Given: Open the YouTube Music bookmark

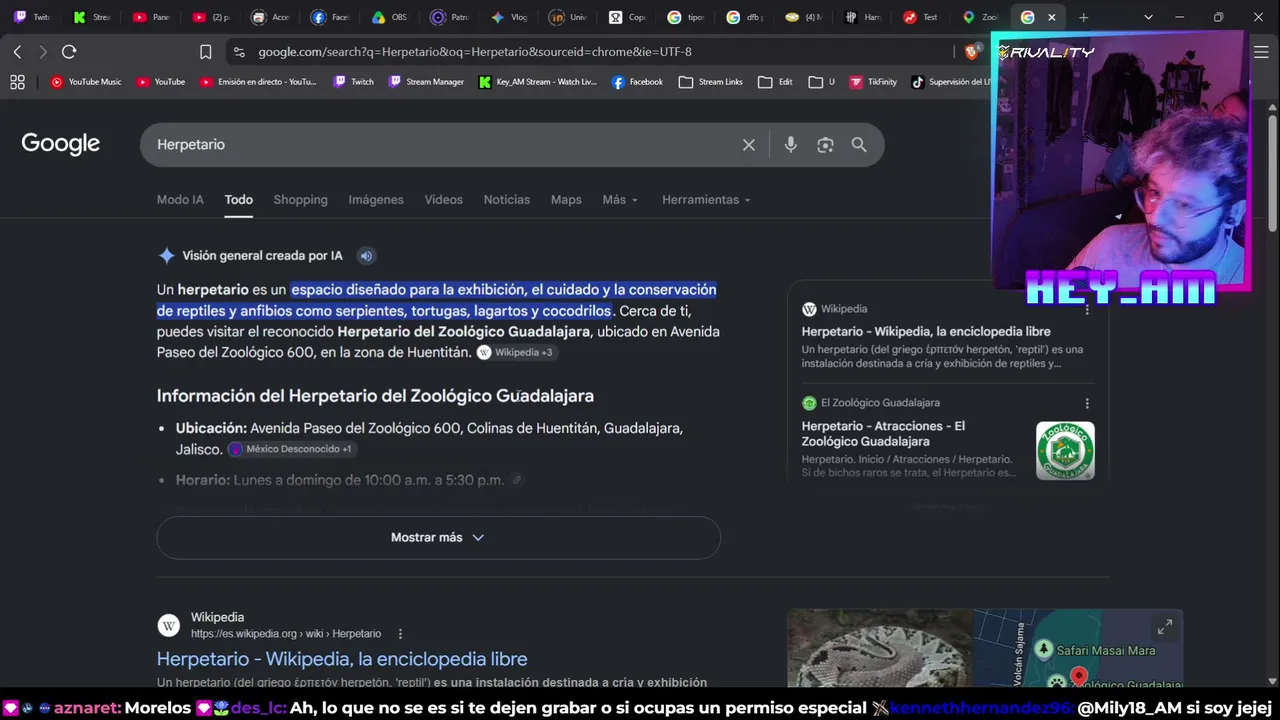Looking at the screenshot, I should 86,82.
